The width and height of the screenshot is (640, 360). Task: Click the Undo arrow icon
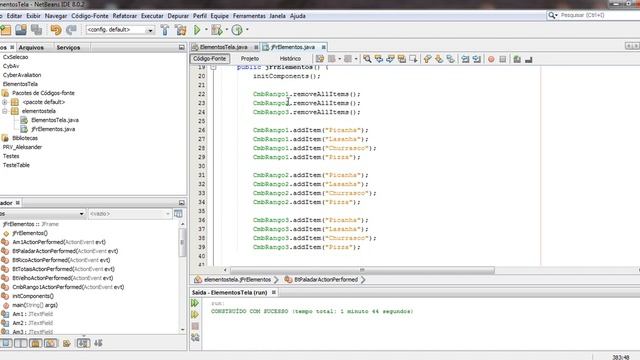coord(56,30)
